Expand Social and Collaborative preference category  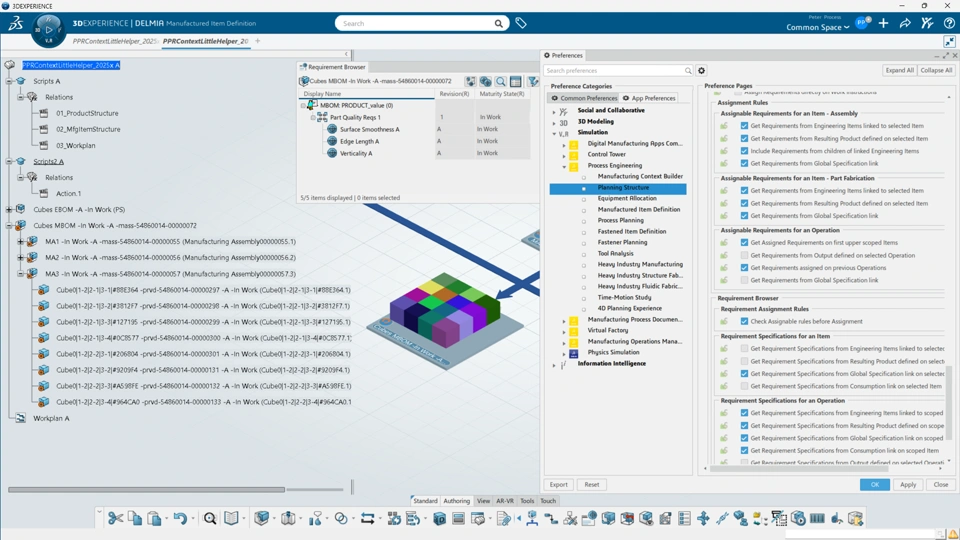(x=554, y=111)
